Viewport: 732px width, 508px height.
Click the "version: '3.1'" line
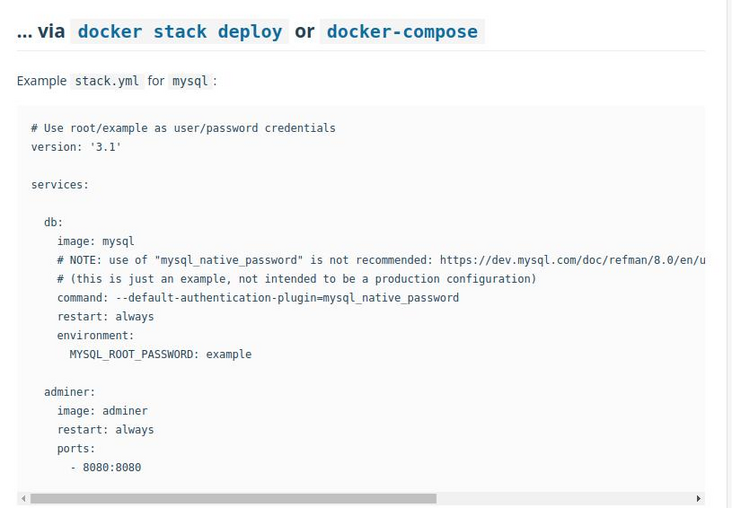coord(76,147)
